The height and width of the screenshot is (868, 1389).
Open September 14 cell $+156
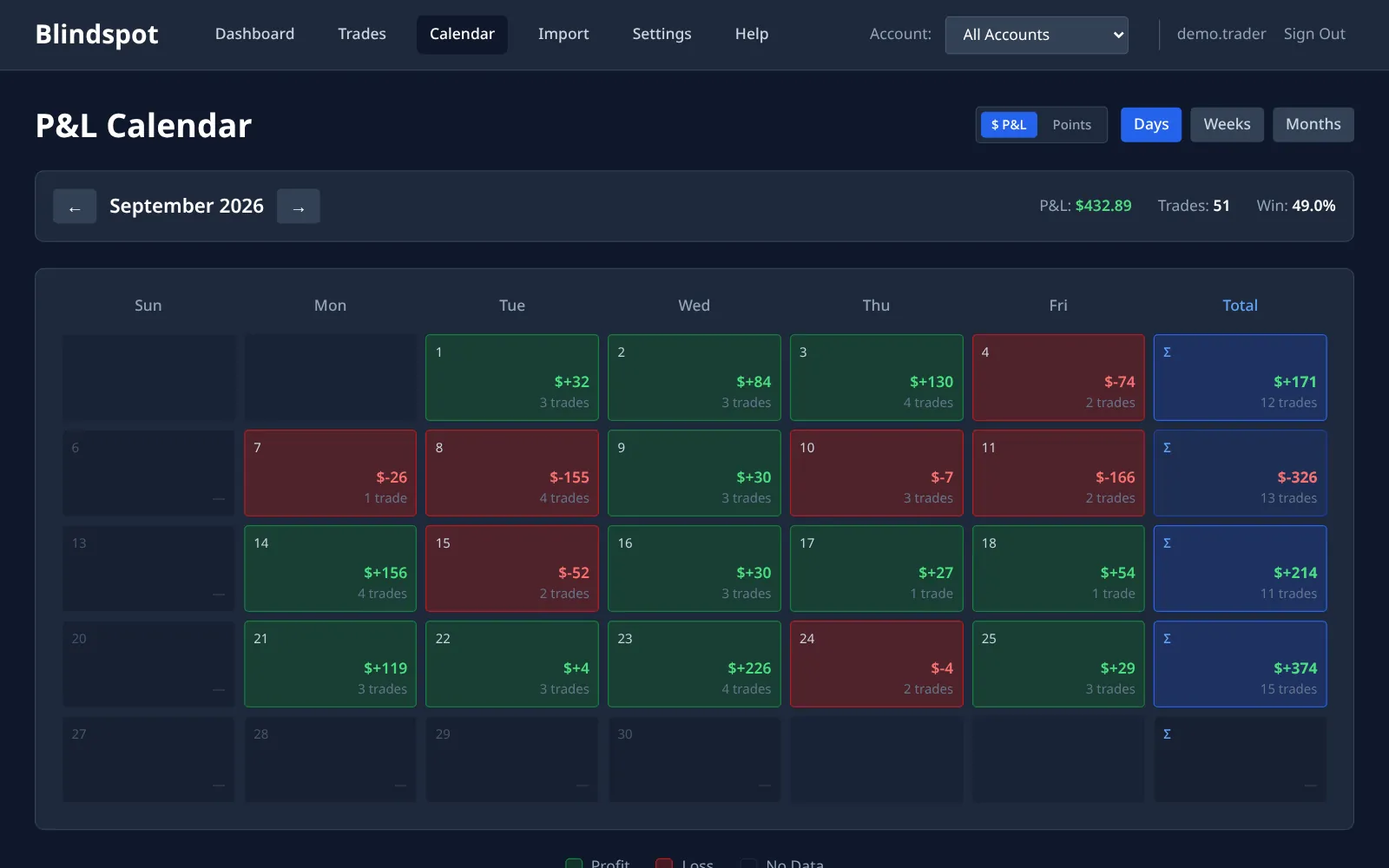[330, 569]
